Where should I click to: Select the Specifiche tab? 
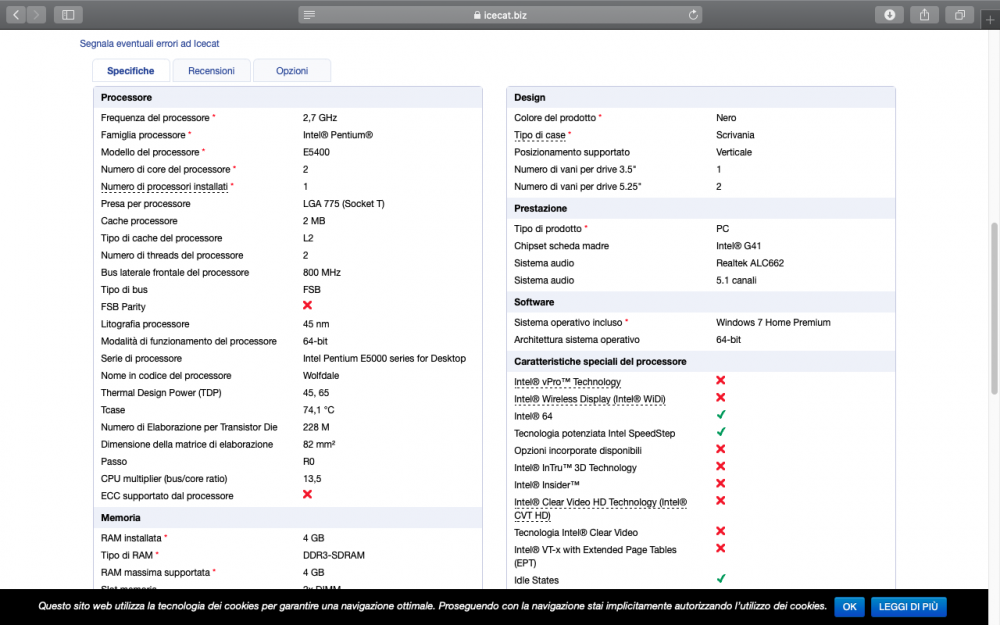tap(131, 71)
